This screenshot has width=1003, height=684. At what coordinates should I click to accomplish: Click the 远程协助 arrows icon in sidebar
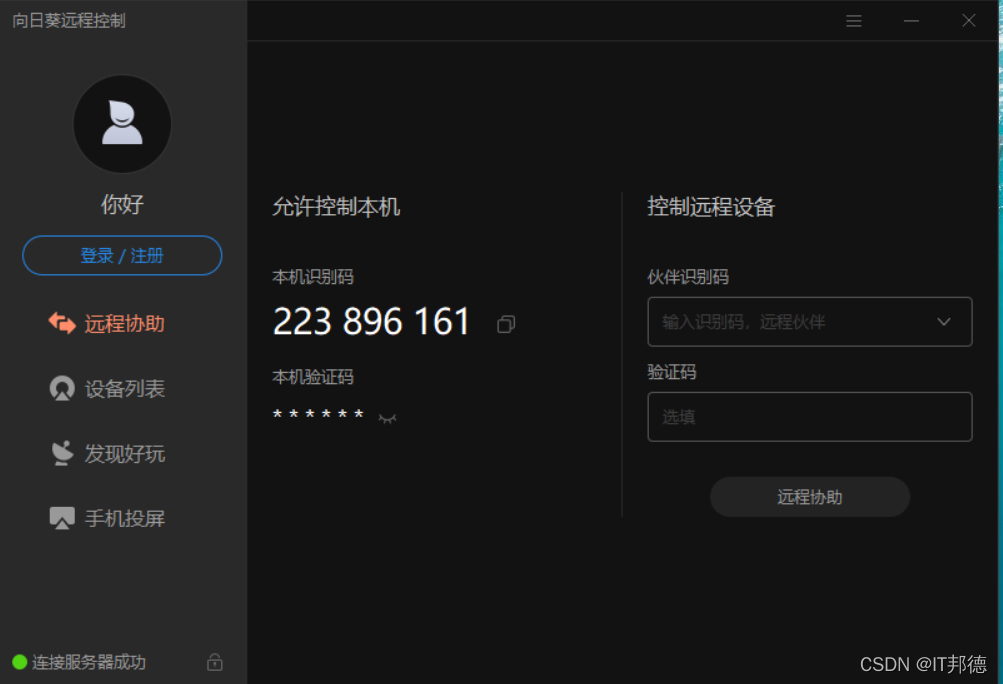tap(62, 323)
